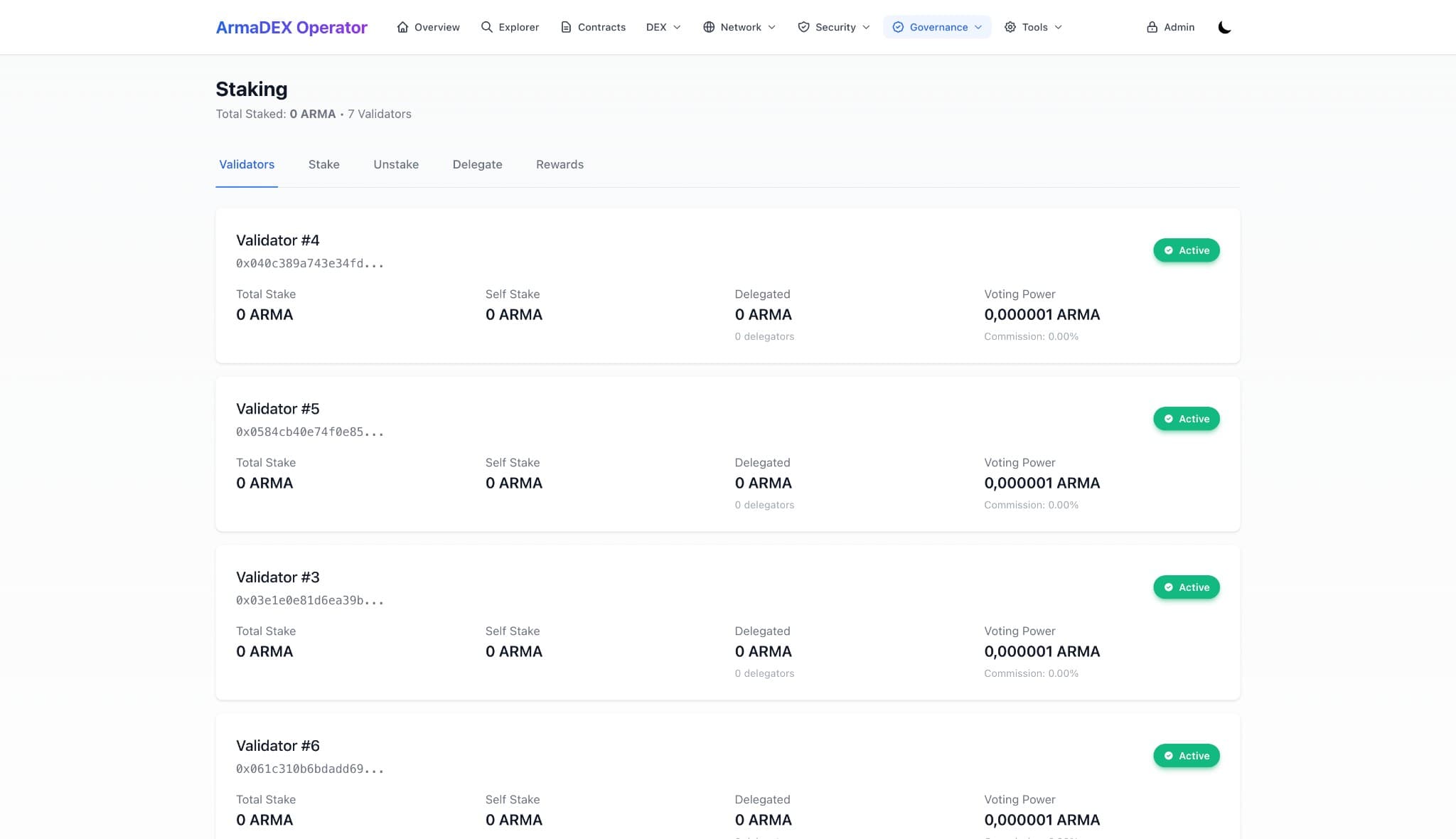Open Contracts via the document icon
Viewport: 1456px width, 839px height.
(566, 26)
